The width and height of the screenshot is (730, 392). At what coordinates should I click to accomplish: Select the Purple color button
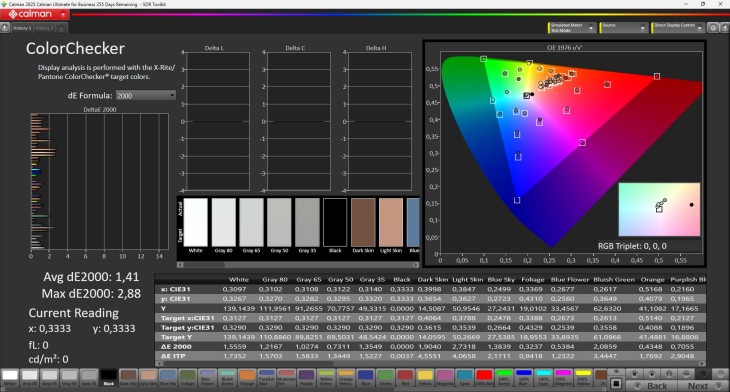[x=306, y=378]
